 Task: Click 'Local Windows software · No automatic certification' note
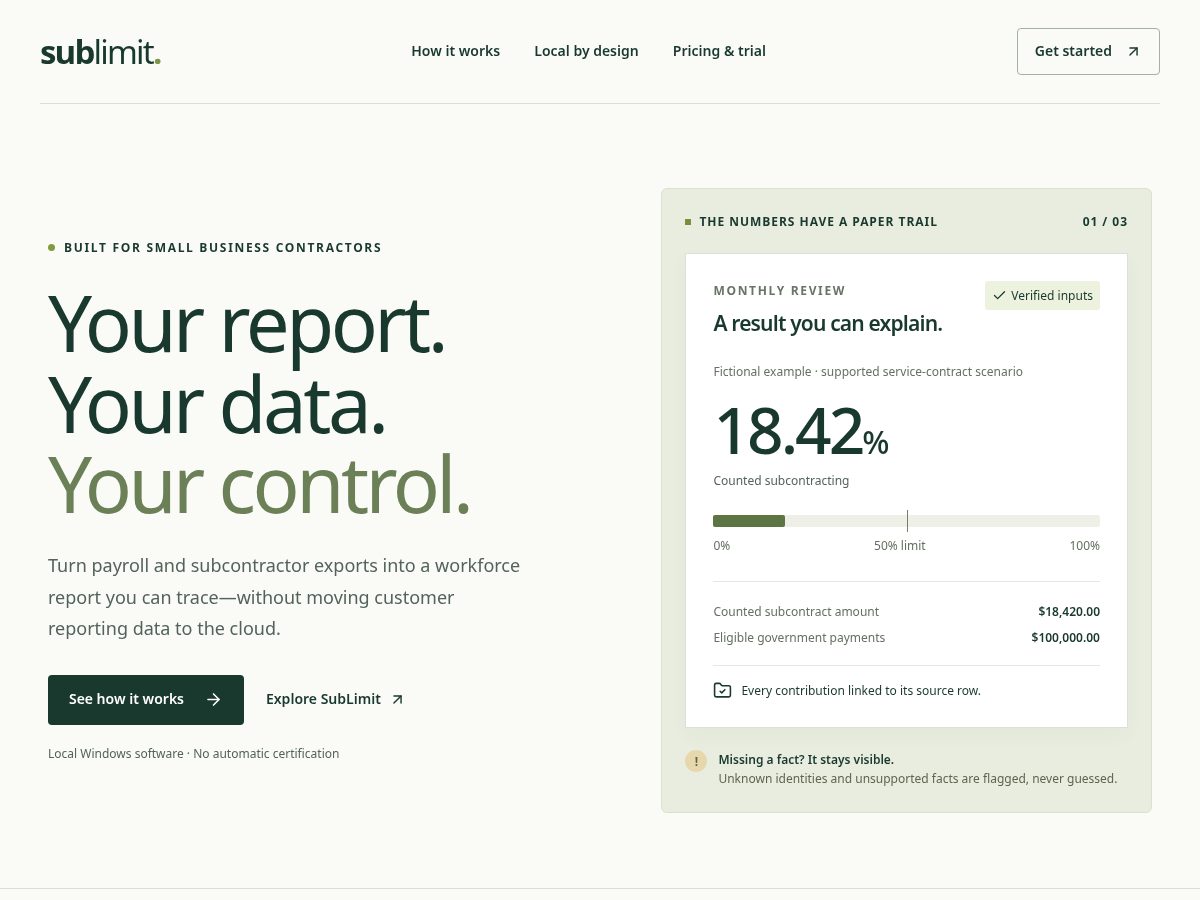(x=194, y=754)
